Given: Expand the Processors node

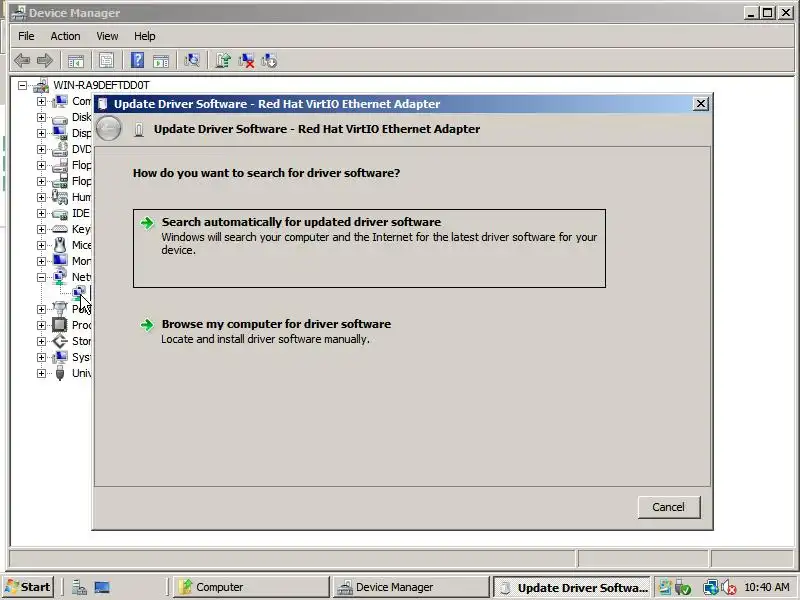Looking at the screenshot, I should point(41,325).
